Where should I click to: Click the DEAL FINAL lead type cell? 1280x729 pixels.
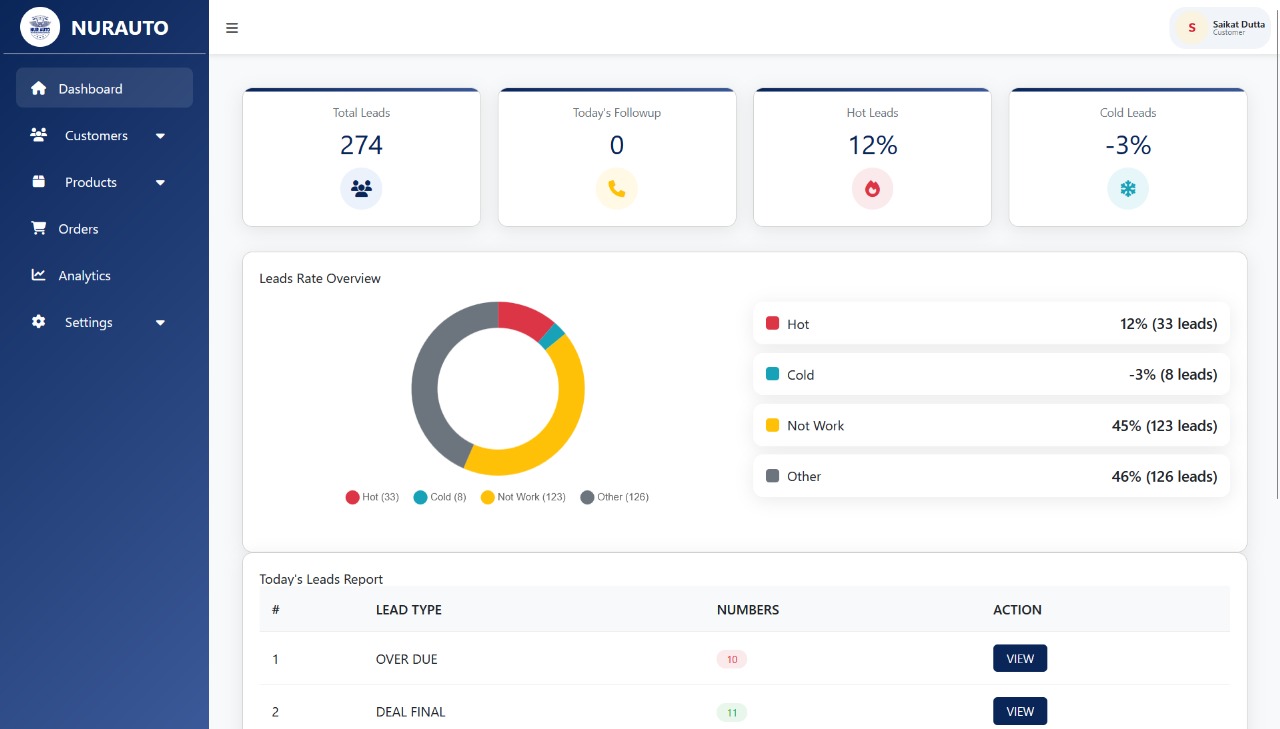(x=411, y=712)
